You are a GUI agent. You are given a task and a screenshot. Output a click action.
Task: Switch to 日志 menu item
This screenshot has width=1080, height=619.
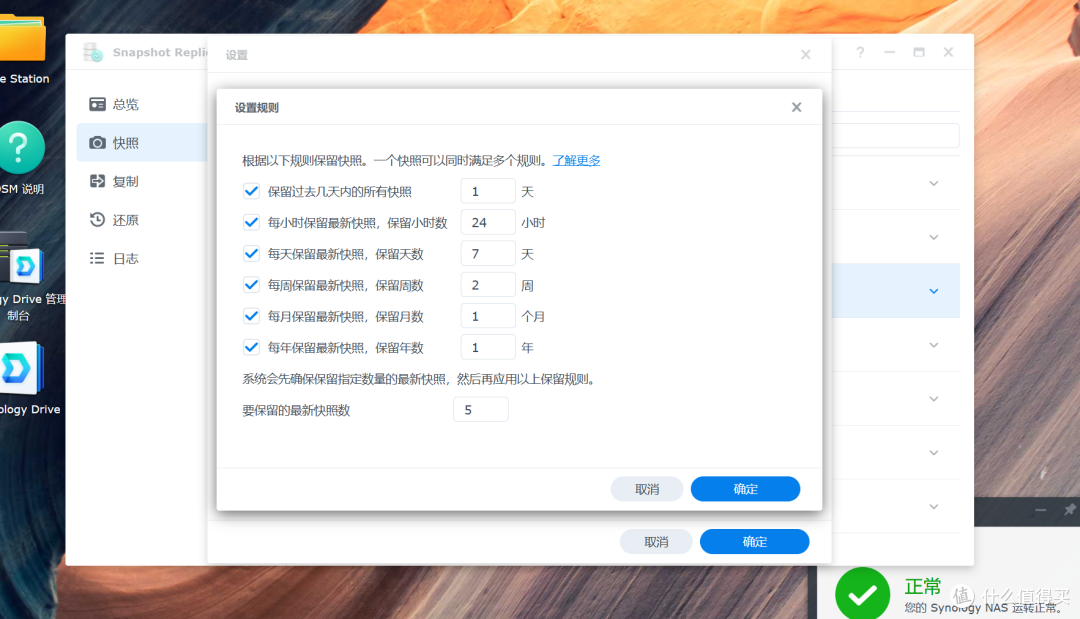point(141,258)
